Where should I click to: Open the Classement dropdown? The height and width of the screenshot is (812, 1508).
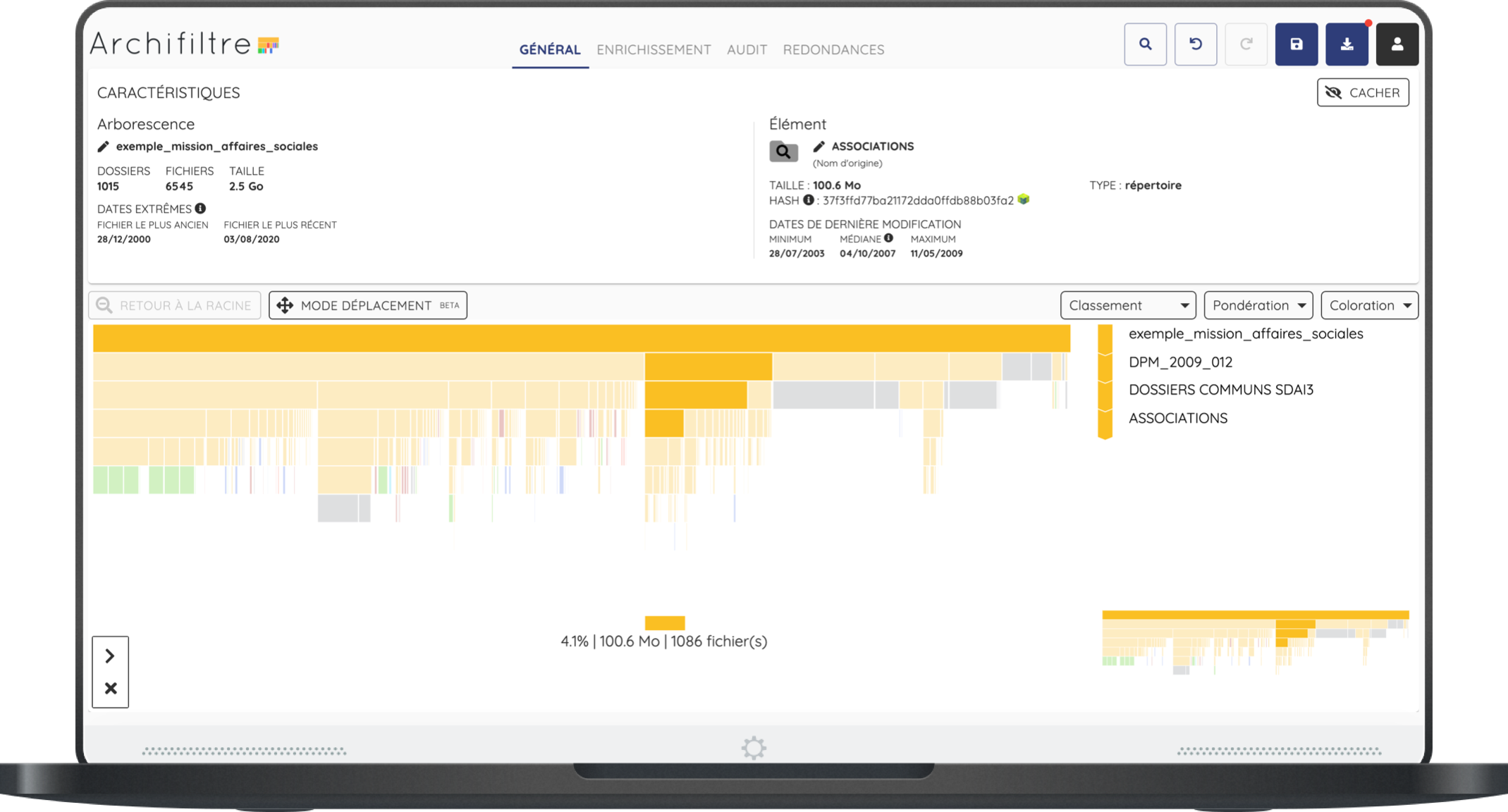pos(1127,305)
